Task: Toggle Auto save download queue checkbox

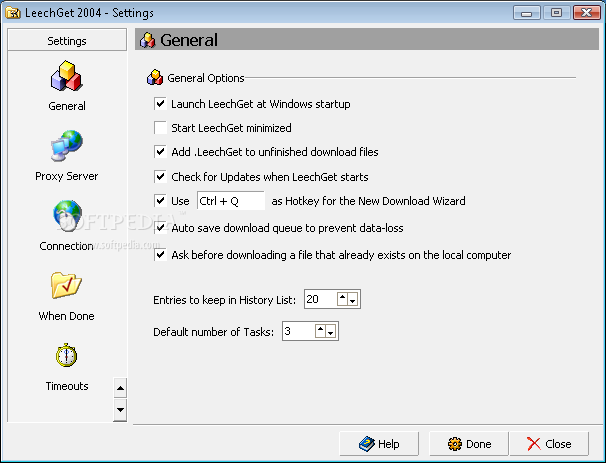Action: pyautogui.click(x=160, y=228)
